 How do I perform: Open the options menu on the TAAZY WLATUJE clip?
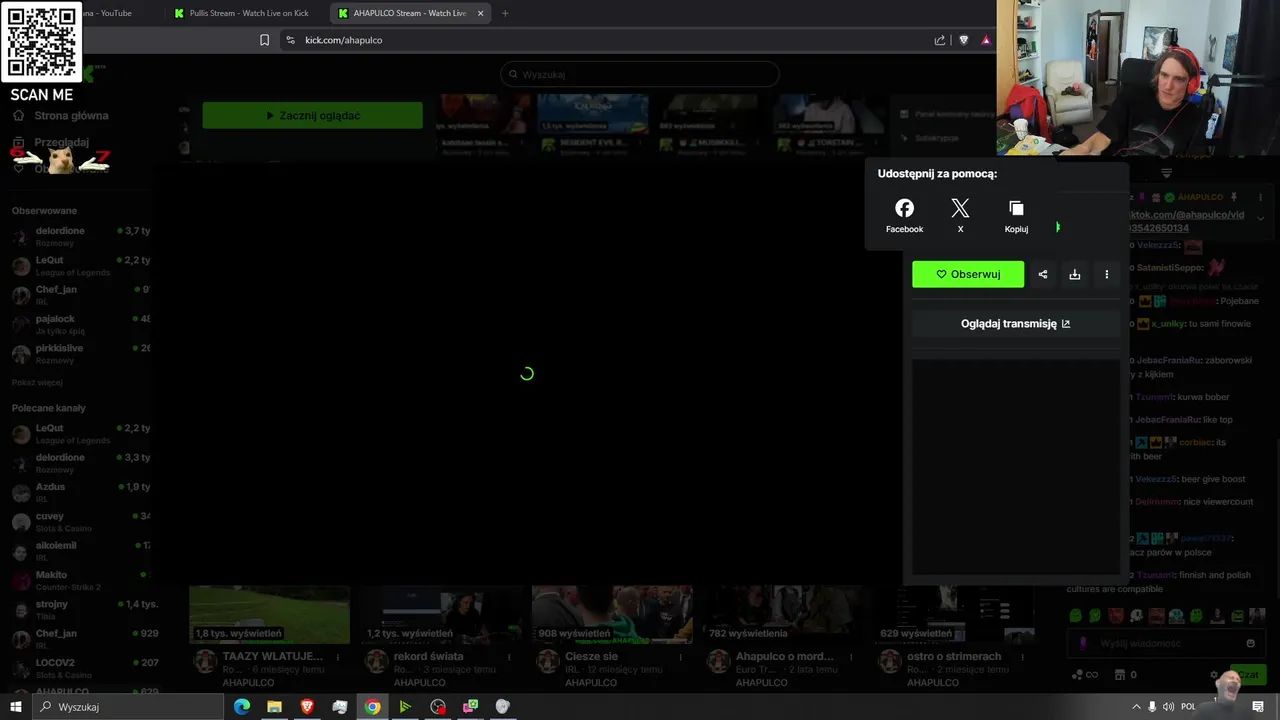coord(338,657)
